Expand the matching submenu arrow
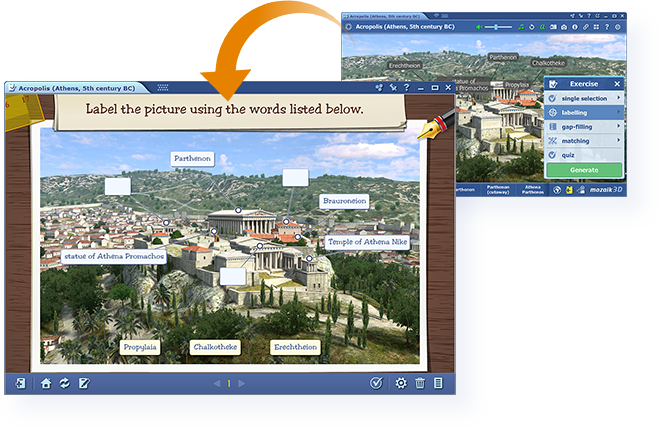The image size is (659, 427). point(618,142)
